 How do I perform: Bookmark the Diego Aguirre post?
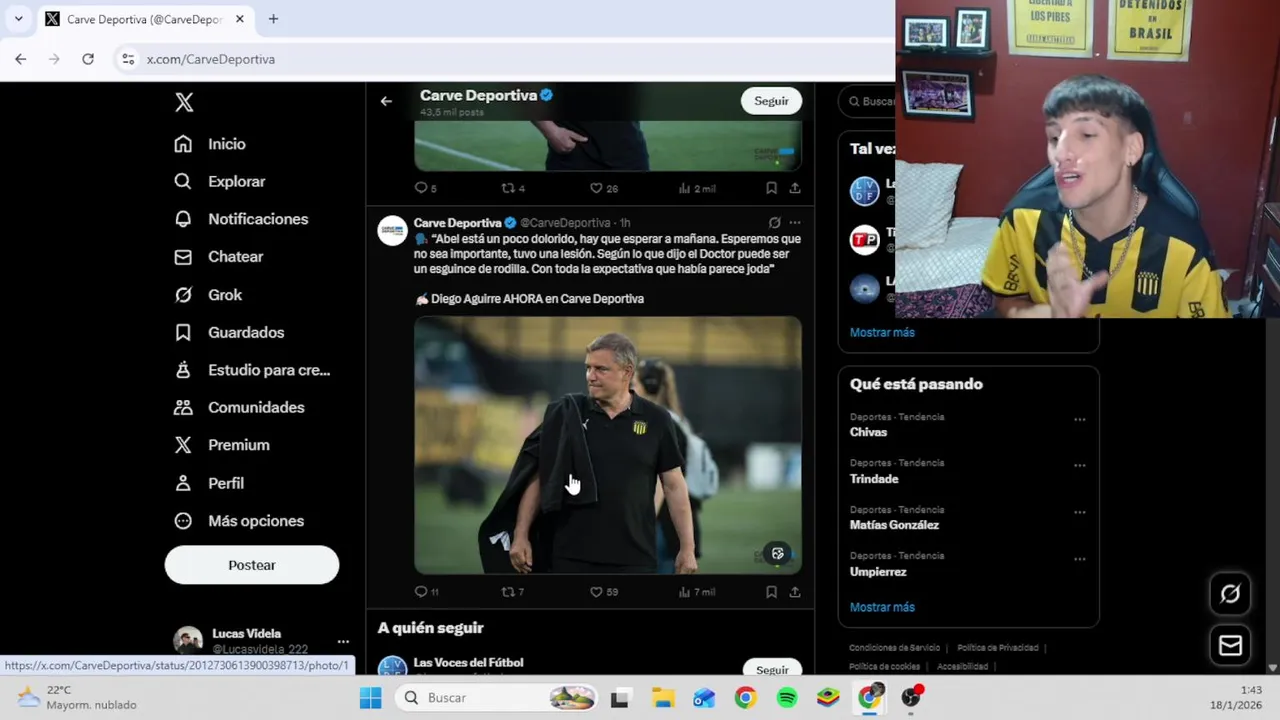(x=771, y=592)
